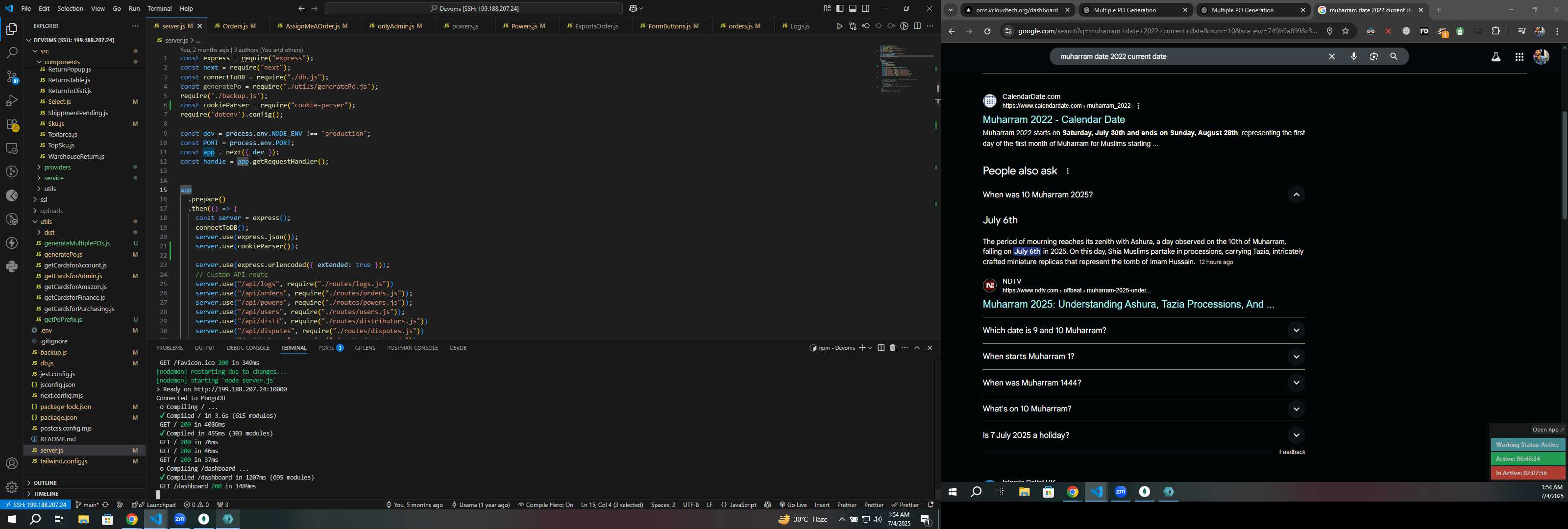Click Chrome back arrow
The width and height of the screenshot is (1568, 529).
[952, 31]
